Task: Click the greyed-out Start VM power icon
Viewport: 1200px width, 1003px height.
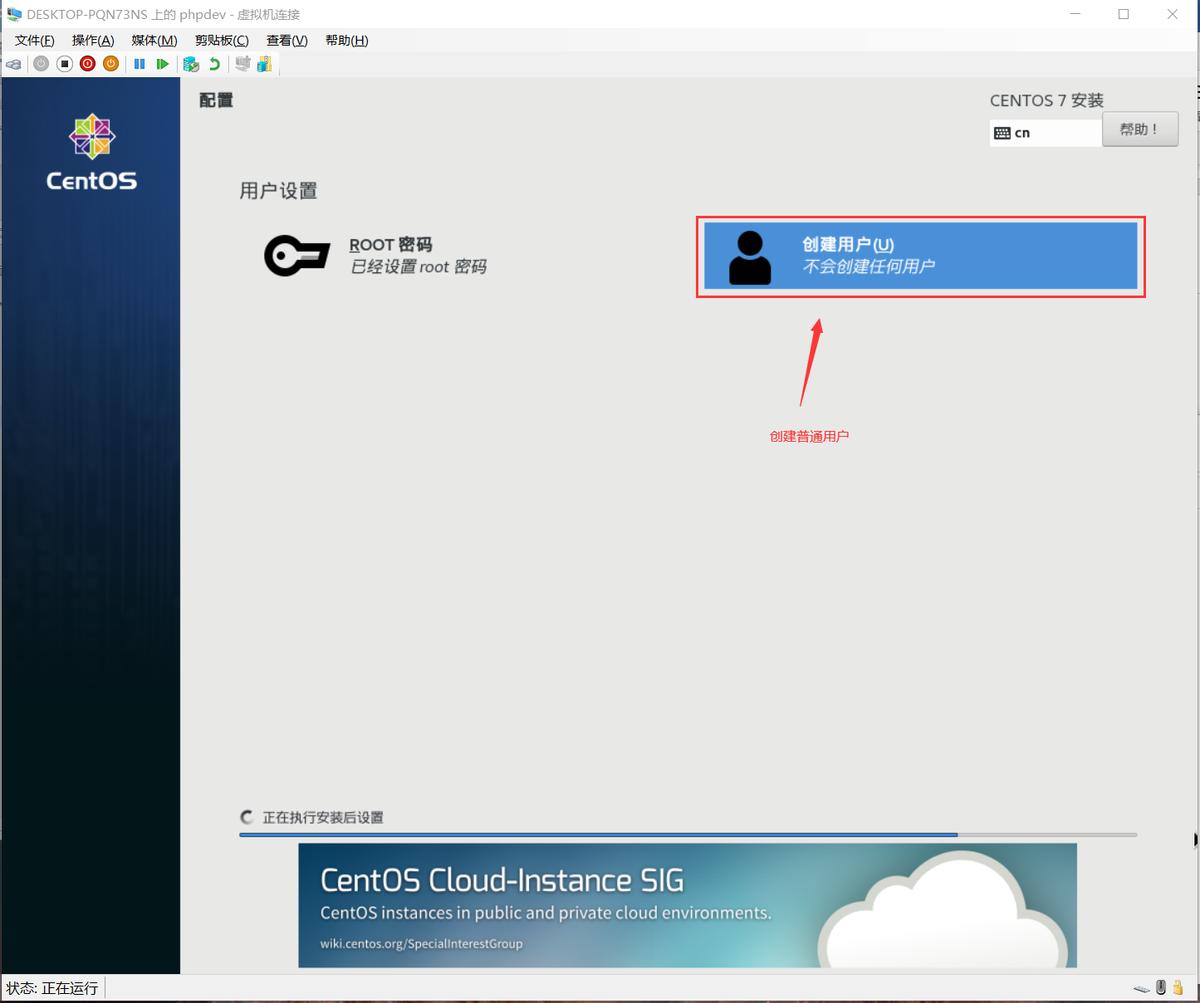Action: [x=41, y=64]
